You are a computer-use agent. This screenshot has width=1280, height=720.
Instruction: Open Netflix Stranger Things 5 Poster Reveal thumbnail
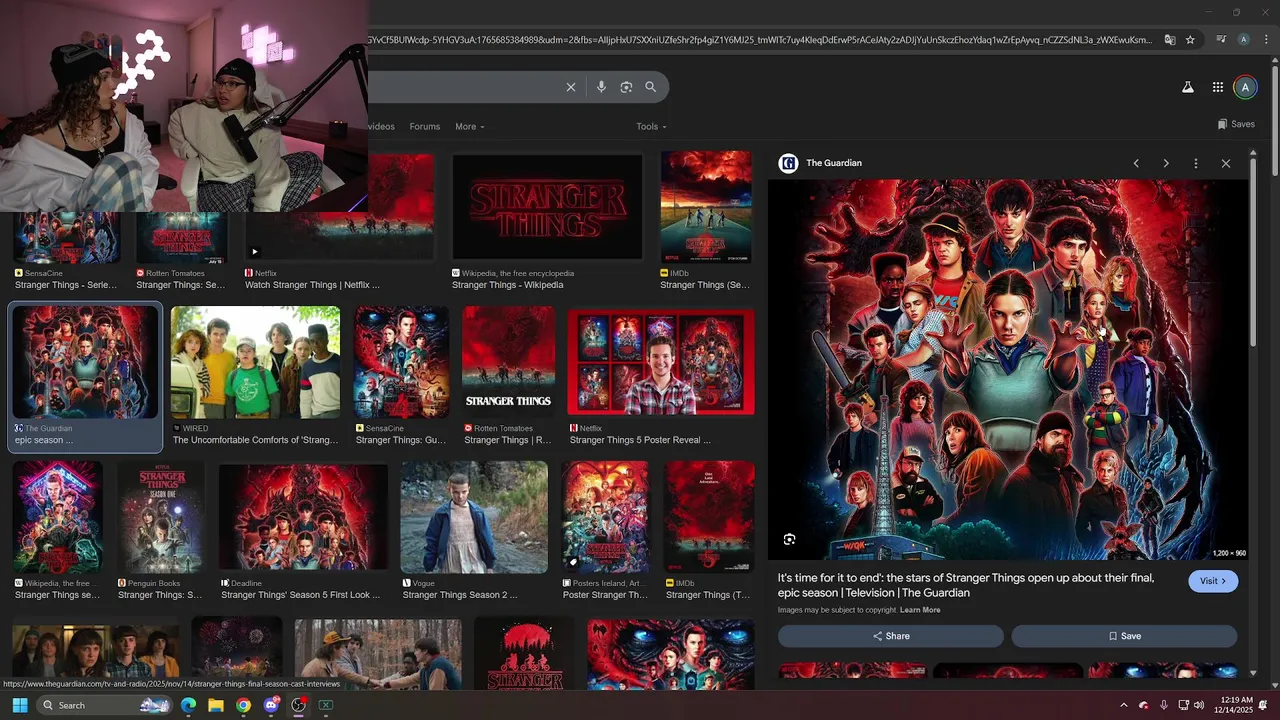point(661,361)
